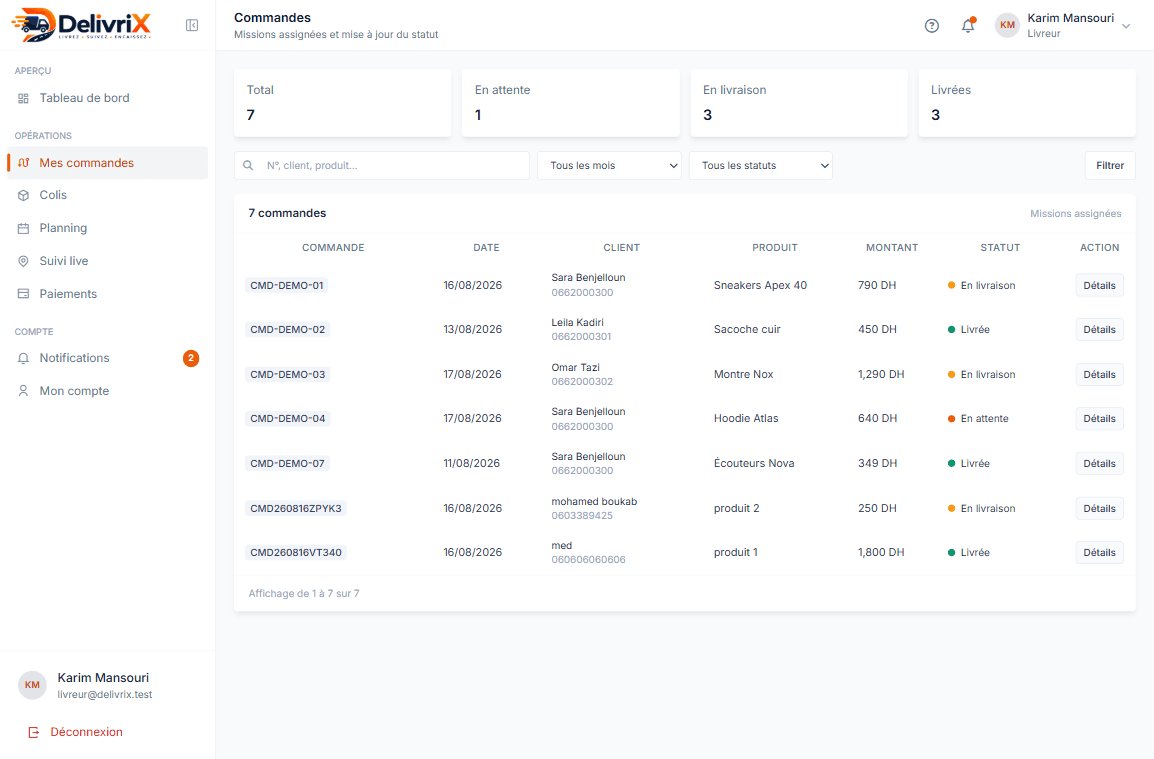Open the Paiements page
Screen dimensions: 1154x759
click(107, 294)
